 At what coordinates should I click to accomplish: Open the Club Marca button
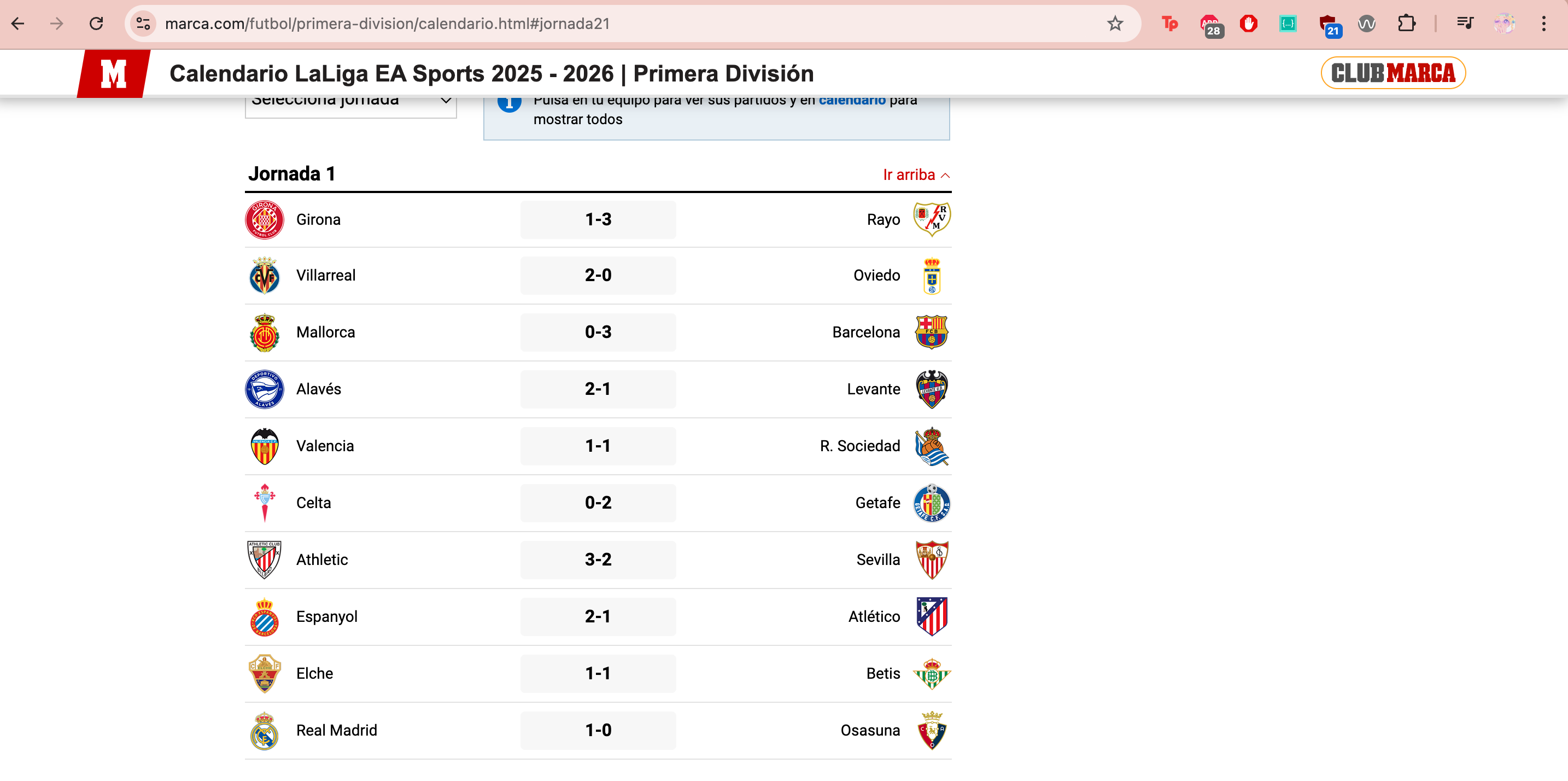[x=1393, y=74]
